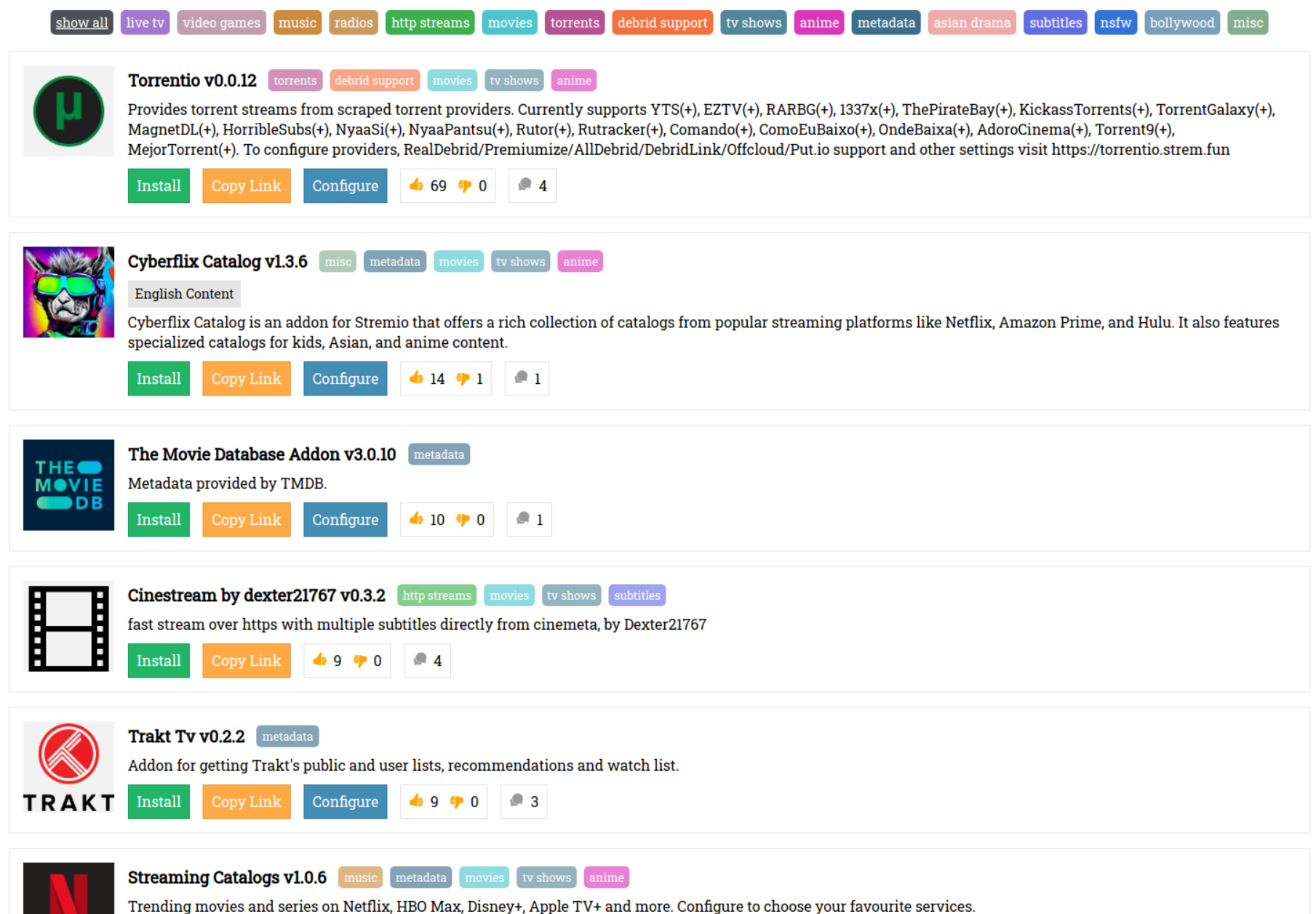Configure The Movie Database Addon
The height and width of the screenshot is (914, 1316).
(345, 520)
